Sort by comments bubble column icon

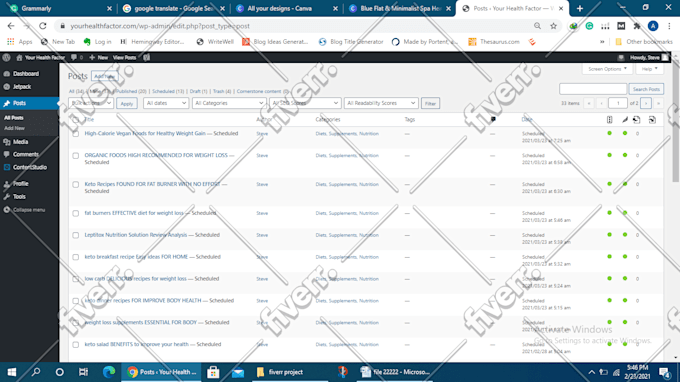pos(493,119)
